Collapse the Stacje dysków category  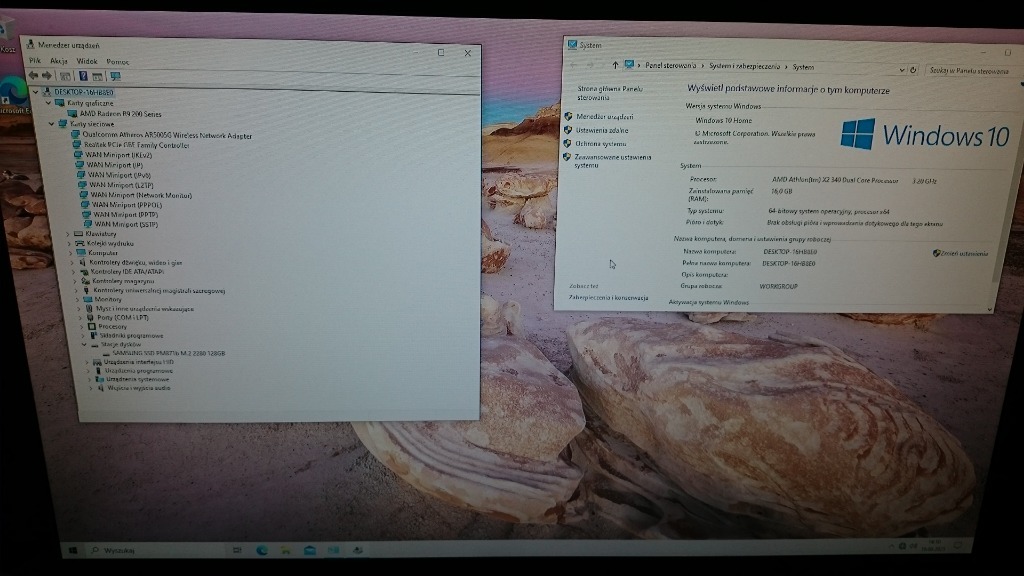84,344
